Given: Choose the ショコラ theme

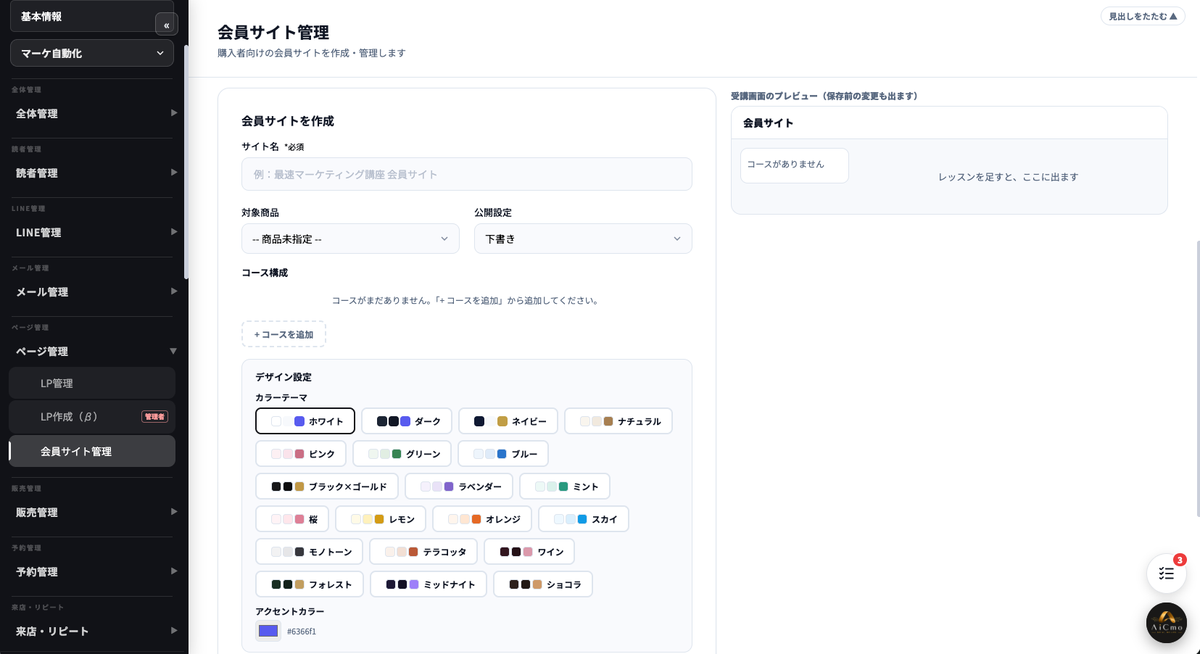Looking at the screenshot, I should (543, 584).
